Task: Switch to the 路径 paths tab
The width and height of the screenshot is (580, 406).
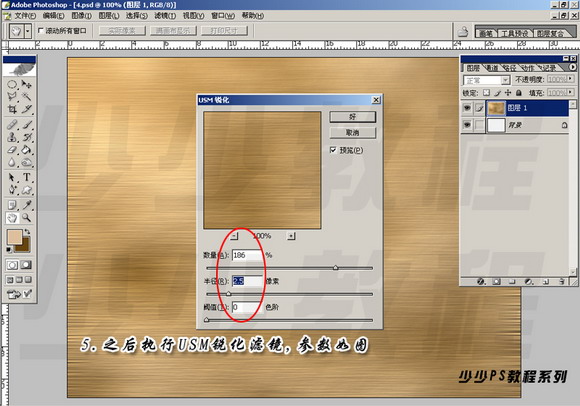Action: pos(509,68)
